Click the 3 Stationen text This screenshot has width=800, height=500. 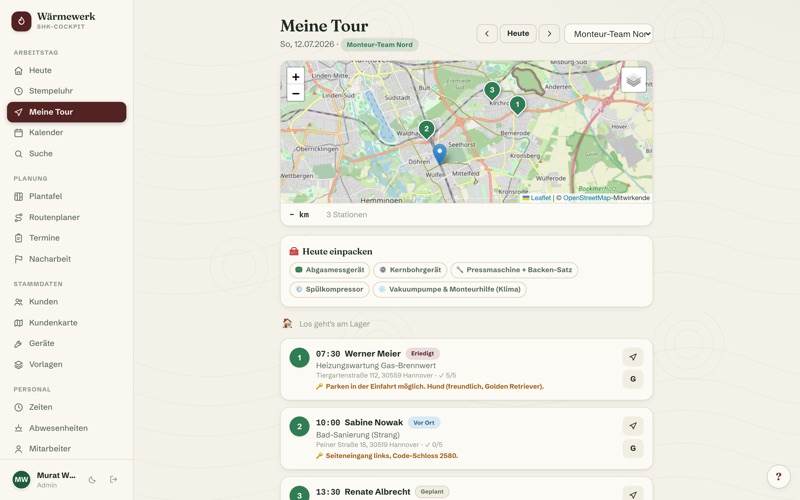click(346, 215)
